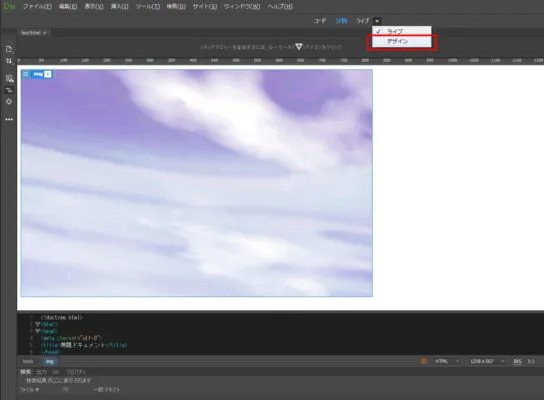Choose デザイン from view dropdown

401,42
